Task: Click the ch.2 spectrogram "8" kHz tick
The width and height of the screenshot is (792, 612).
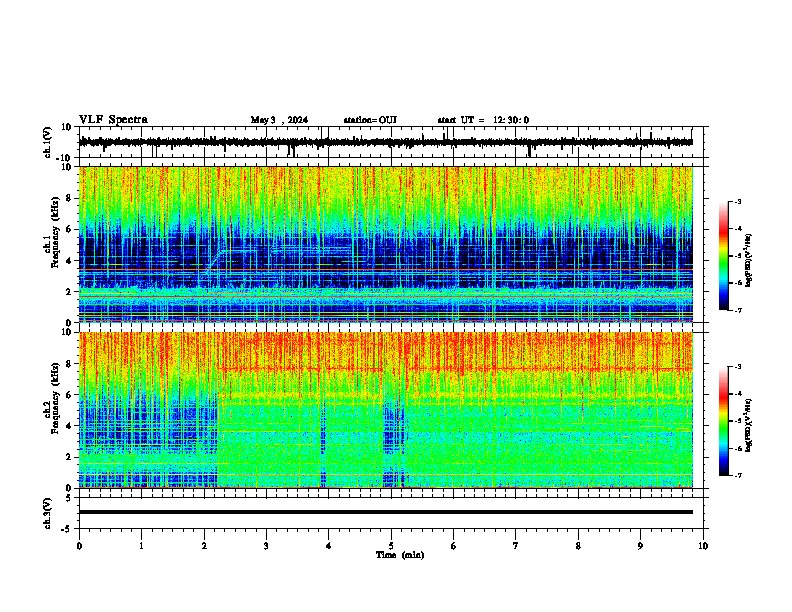Action: [69, 363]
